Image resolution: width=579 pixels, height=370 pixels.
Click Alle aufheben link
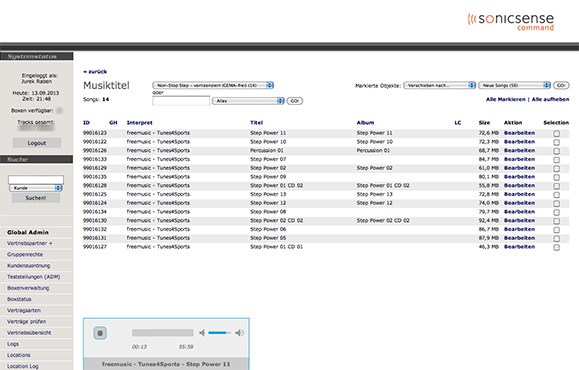point(550,99)
